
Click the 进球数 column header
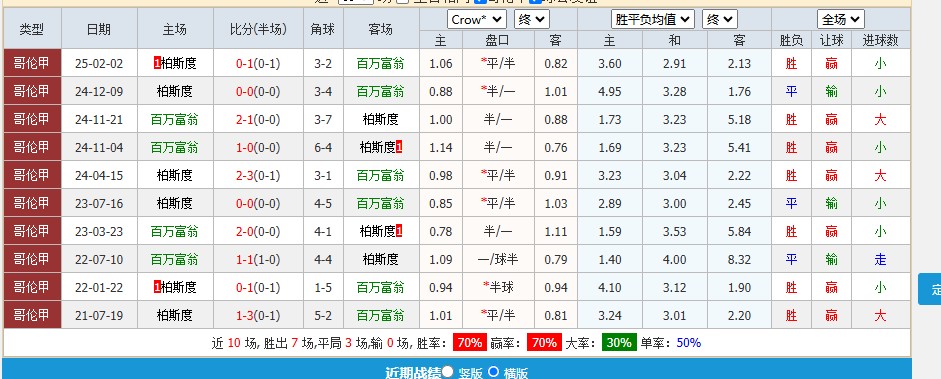click(x=880, y=40)
